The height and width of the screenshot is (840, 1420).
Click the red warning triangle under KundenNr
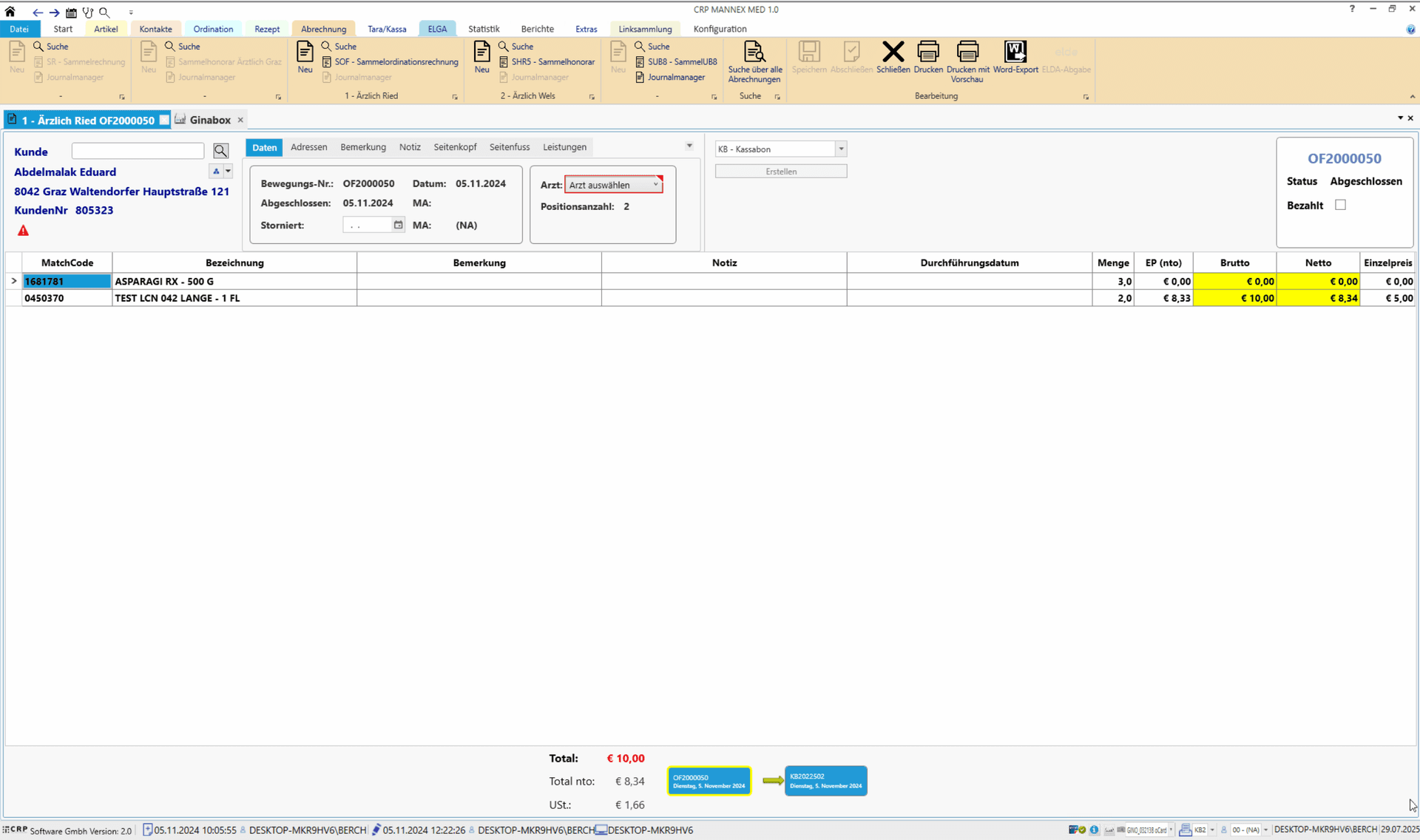coord(23,231)
